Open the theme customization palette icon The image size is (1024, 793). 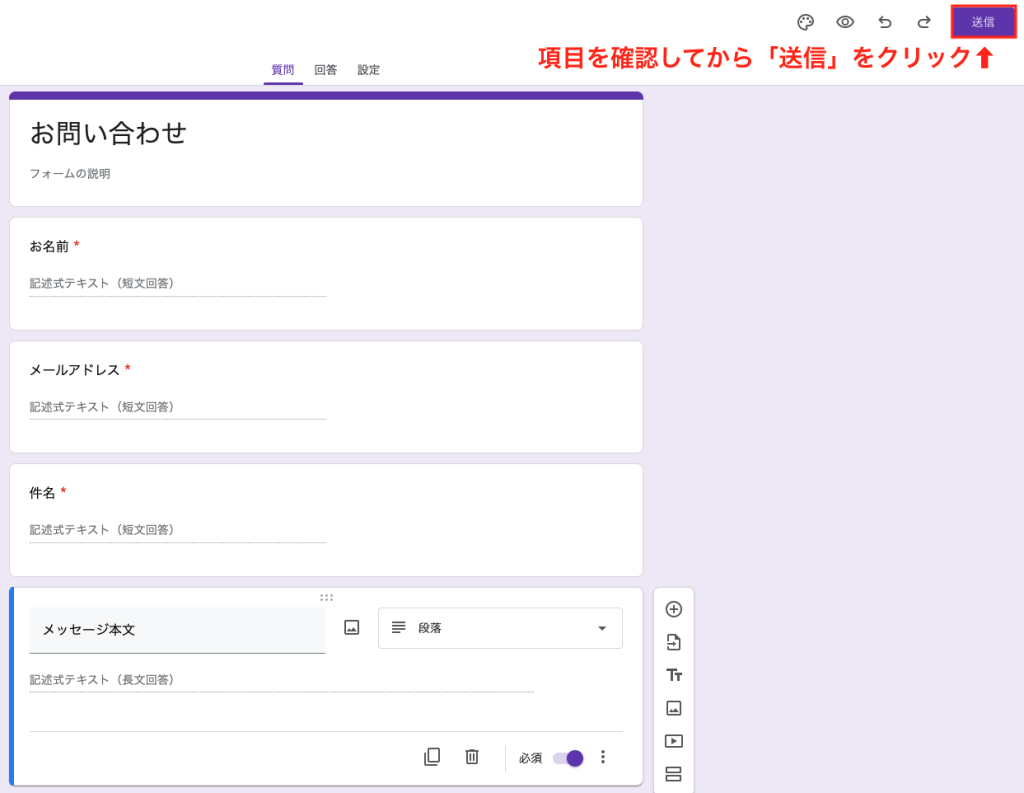coord(805,22)
